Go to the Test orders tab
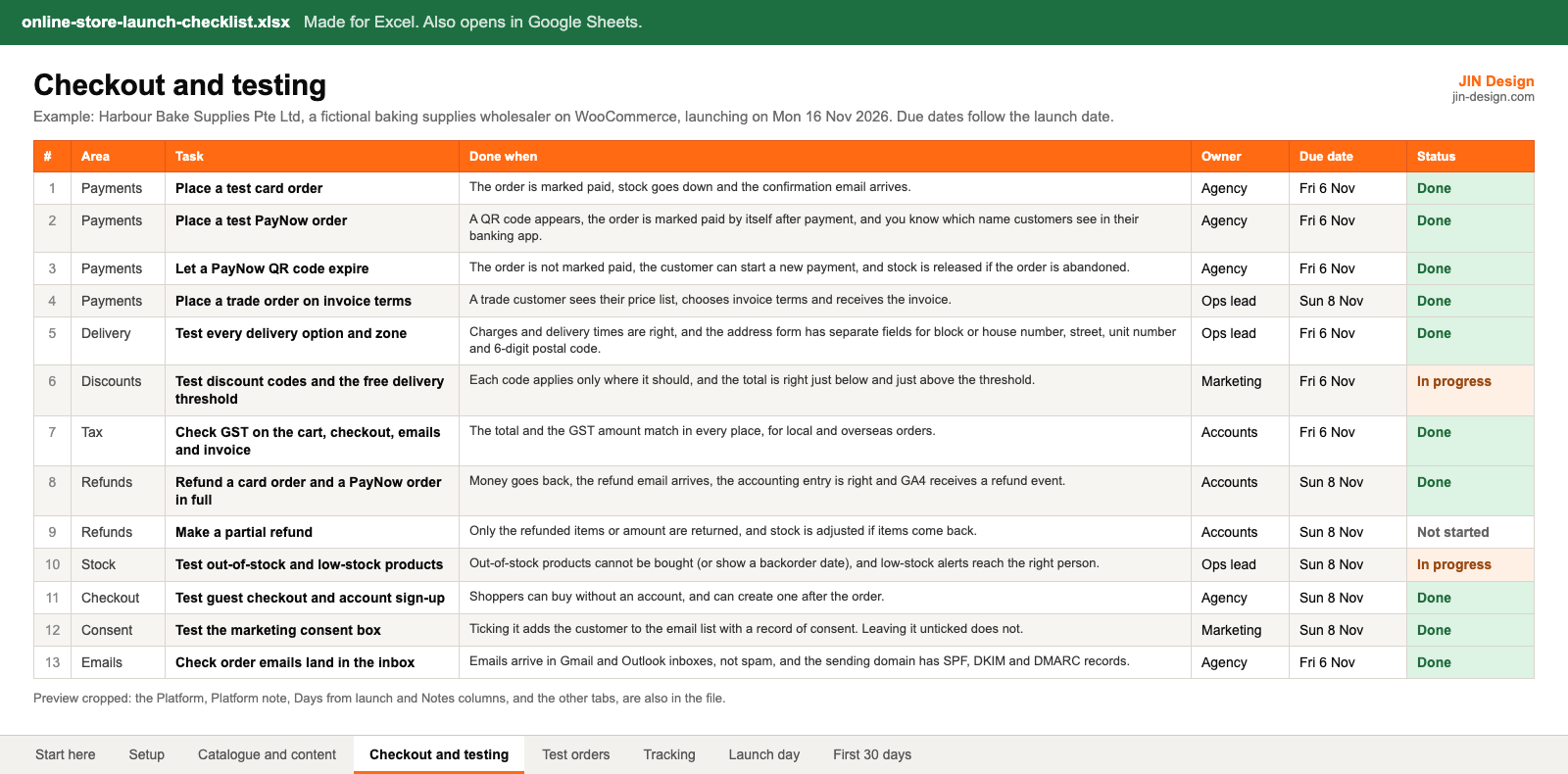Image resolution: width=1568 pixels, height=774 pixels. (576, 754)
